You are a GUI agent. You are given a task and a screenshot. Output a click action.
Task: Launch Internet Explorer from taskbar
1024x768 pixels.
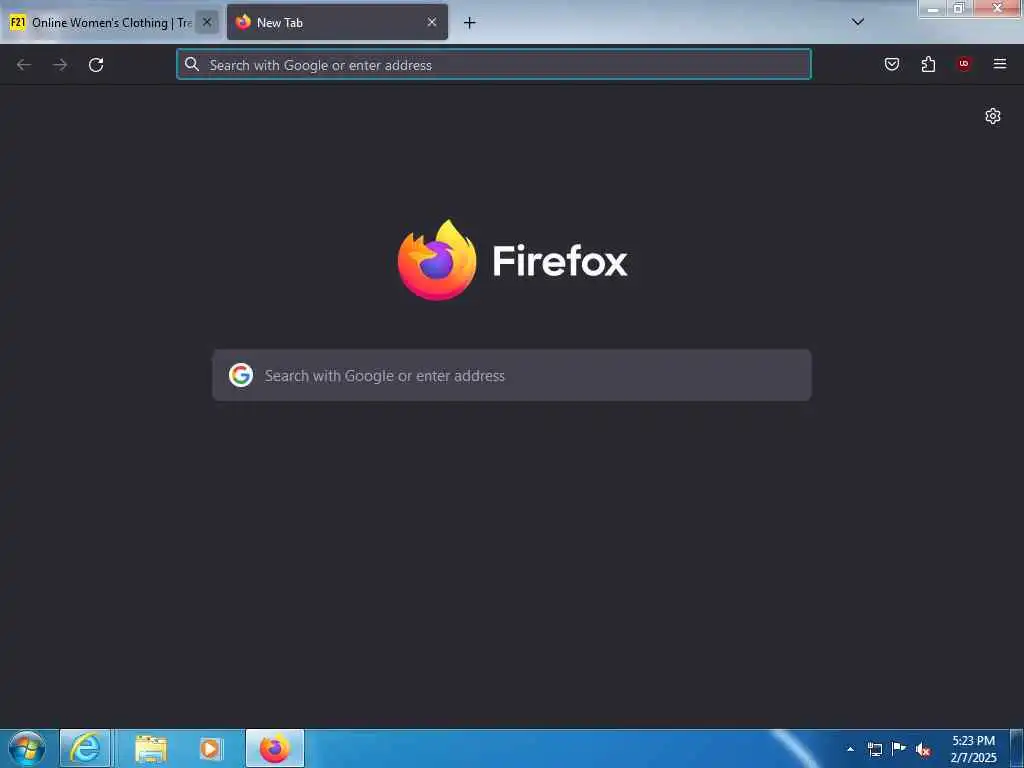[x=86, y=748]
